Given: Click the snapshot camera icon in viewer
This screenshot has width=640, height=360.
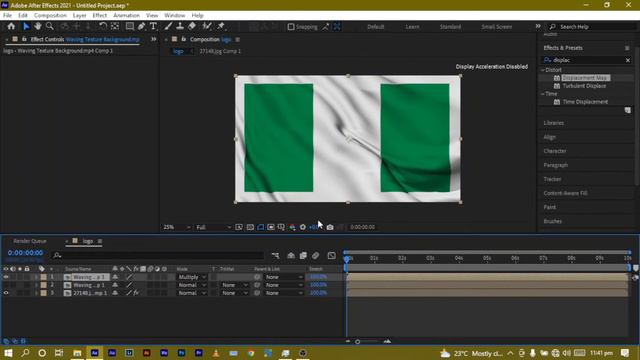Looking at the screenshot, I should [330, 227].
